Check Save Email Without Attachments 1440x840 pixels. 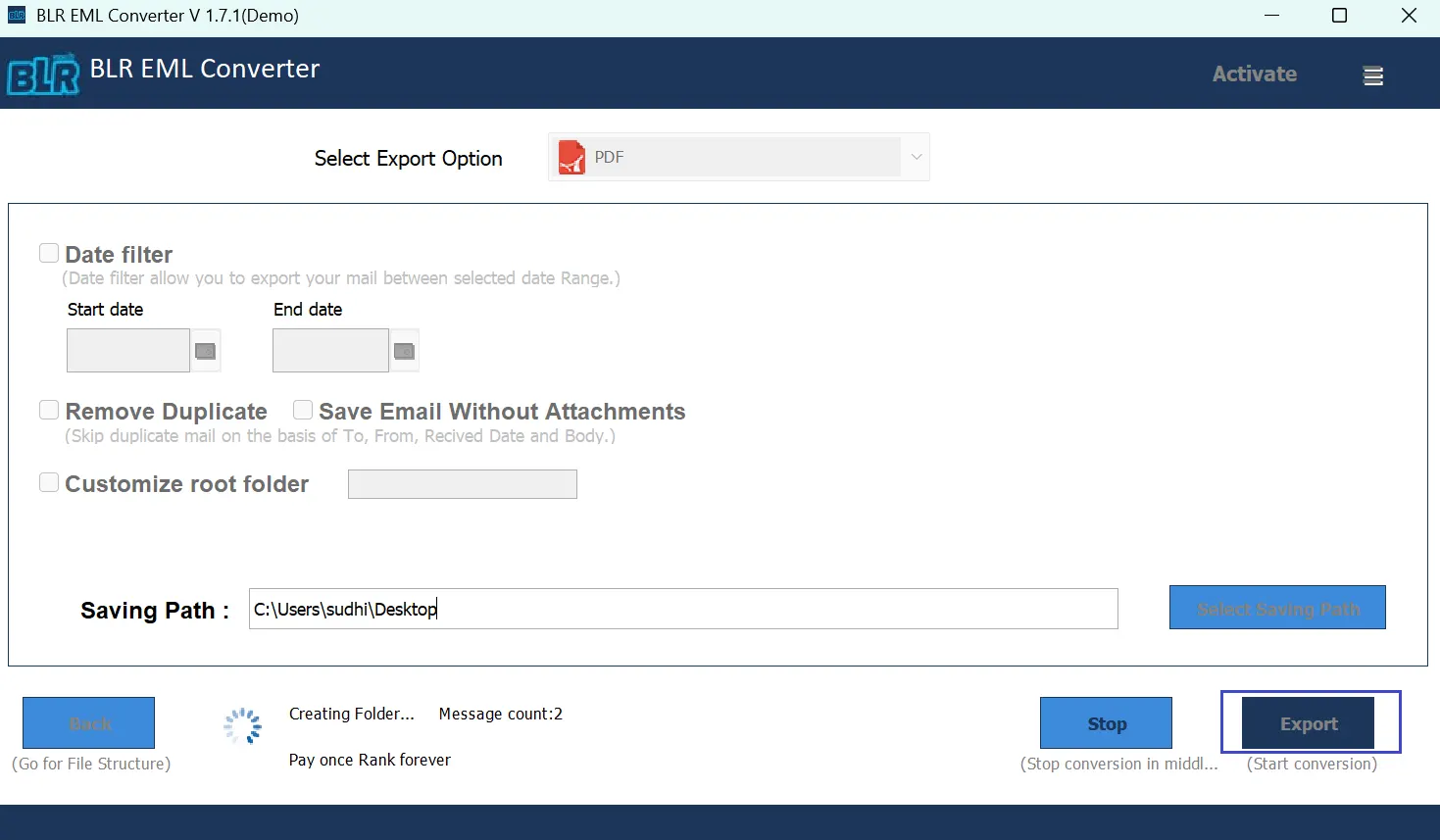[303, 410]
